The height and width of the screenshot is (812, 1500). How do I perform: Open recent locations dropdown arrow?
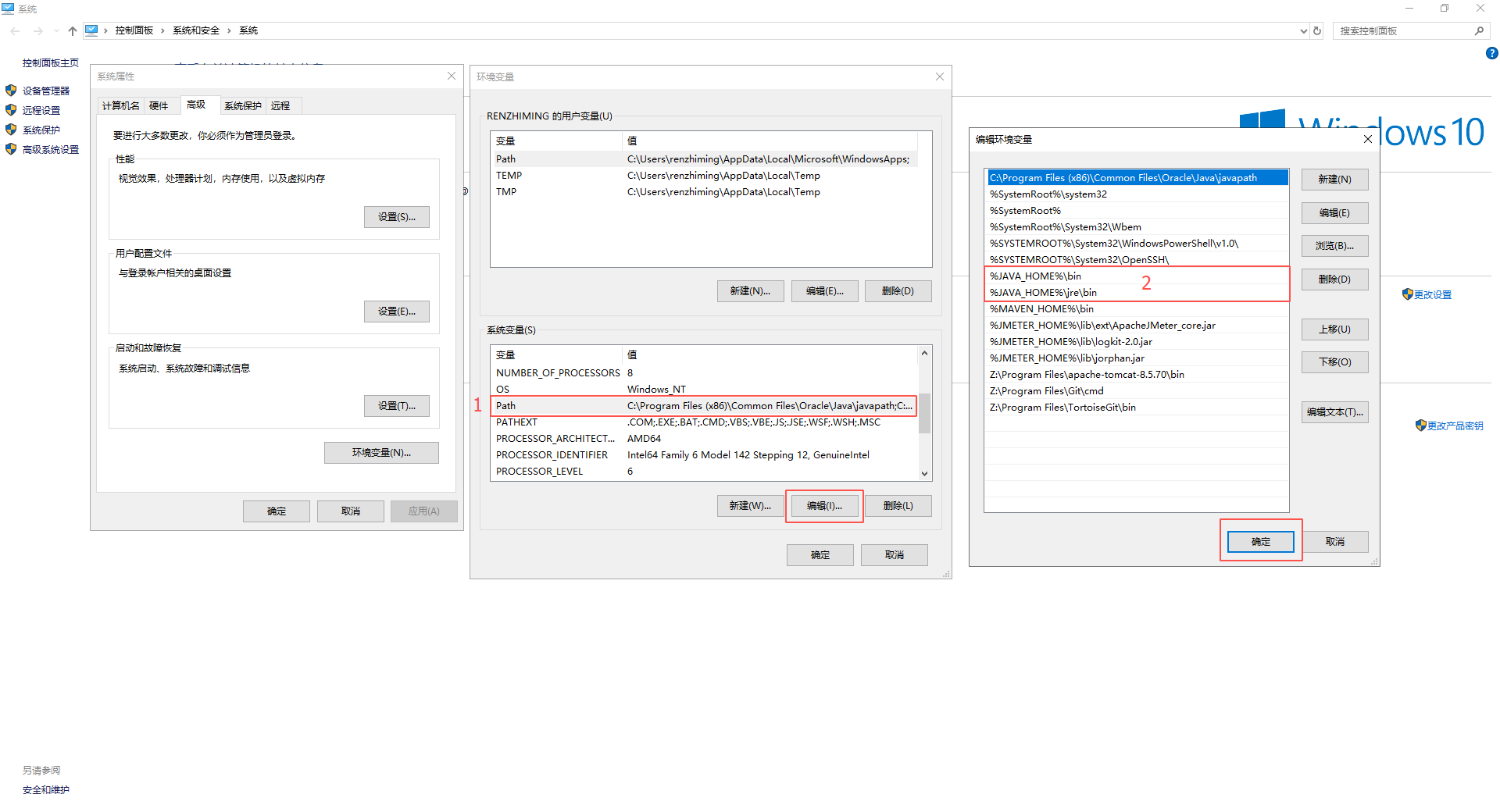[x=56, y=31]
